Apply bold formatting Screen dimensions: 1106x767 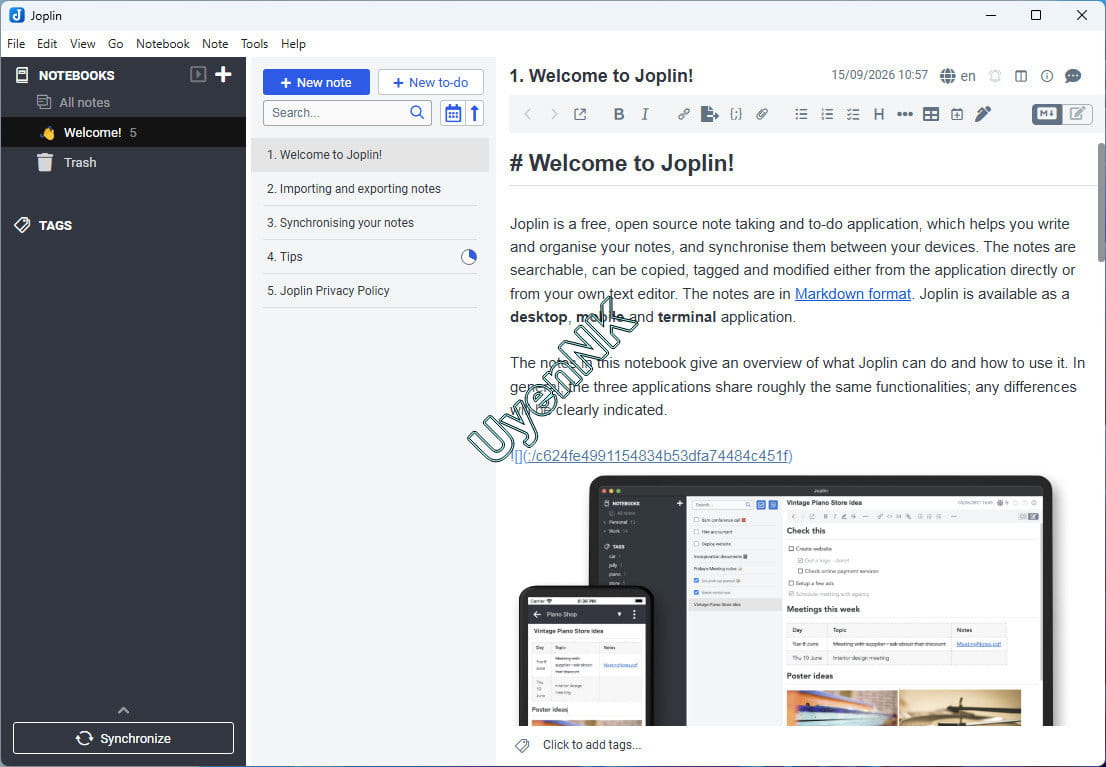[x=619, y=114]
